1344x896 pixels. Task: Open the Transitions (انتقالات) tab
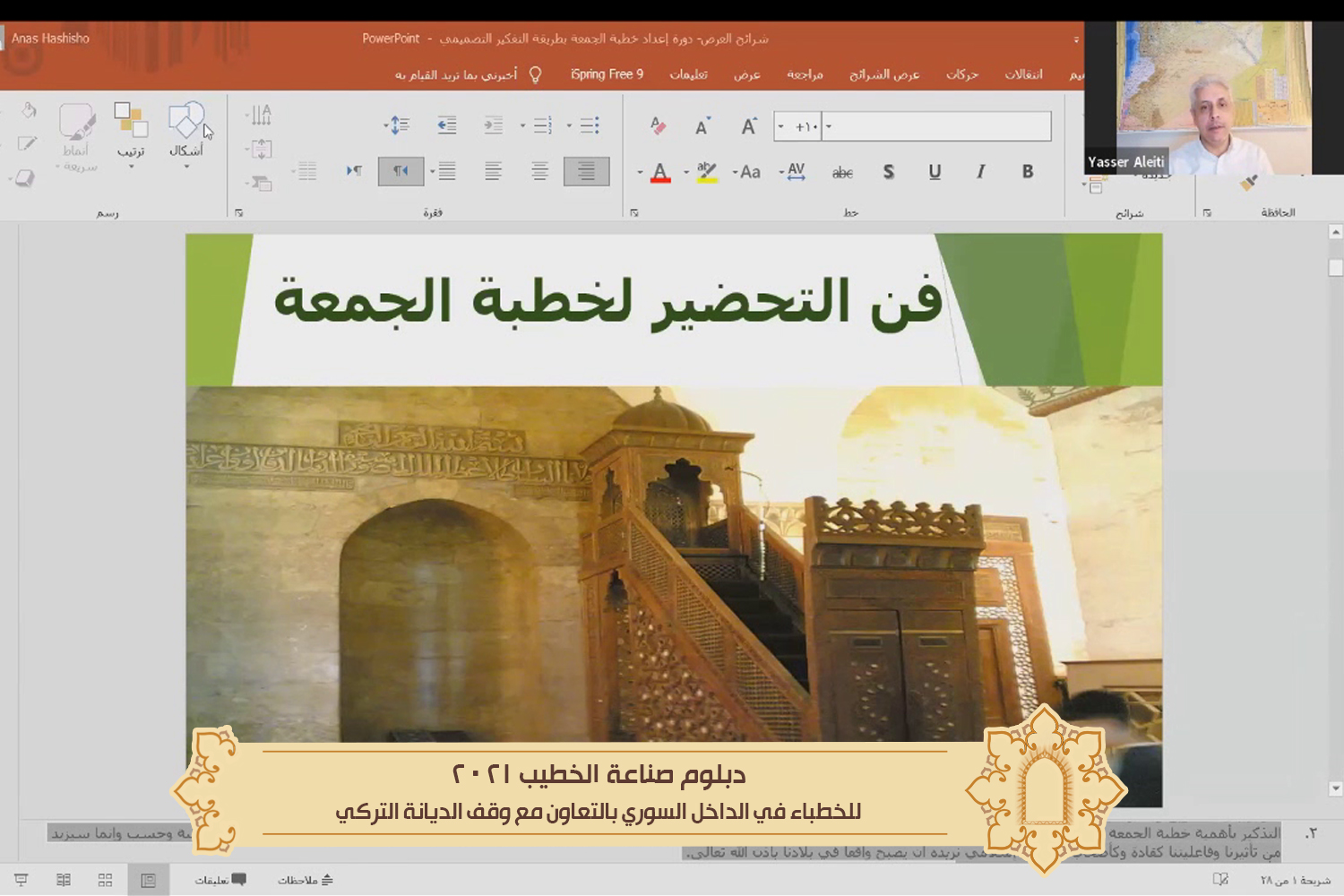click(x=1023, y=74)
